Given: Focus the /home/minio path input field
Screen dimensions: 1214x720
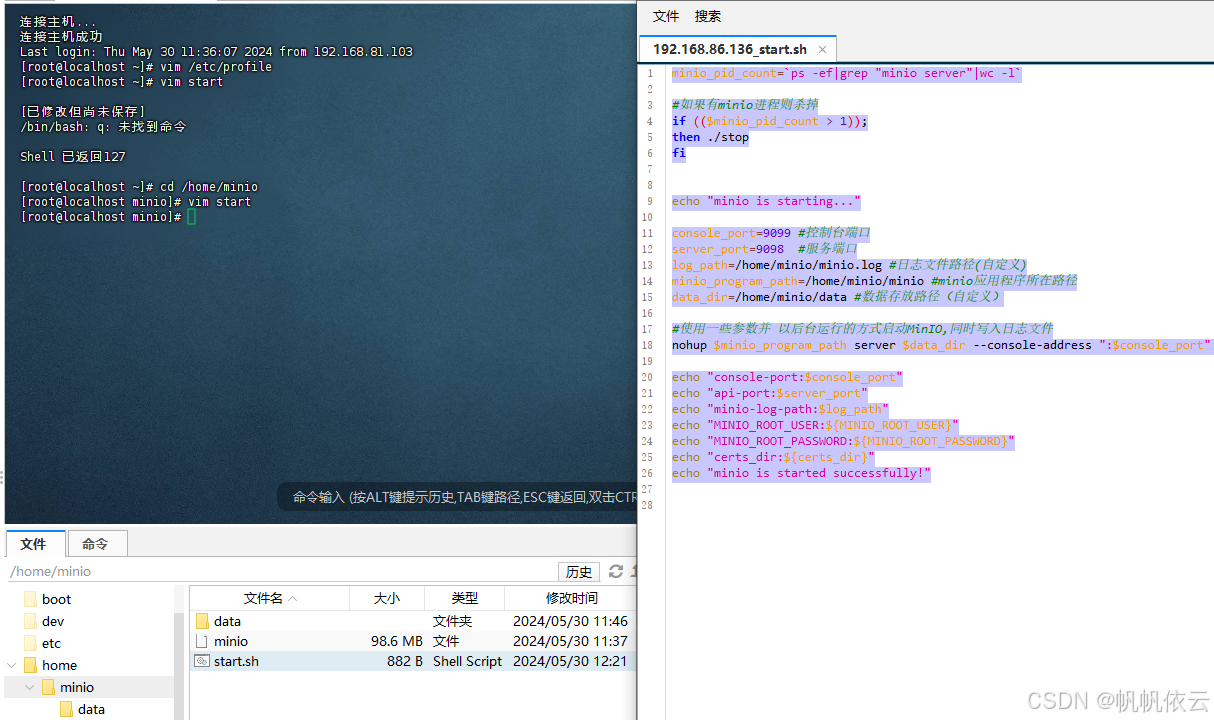Looking at the screenshot, I should (x=280, y=572).
